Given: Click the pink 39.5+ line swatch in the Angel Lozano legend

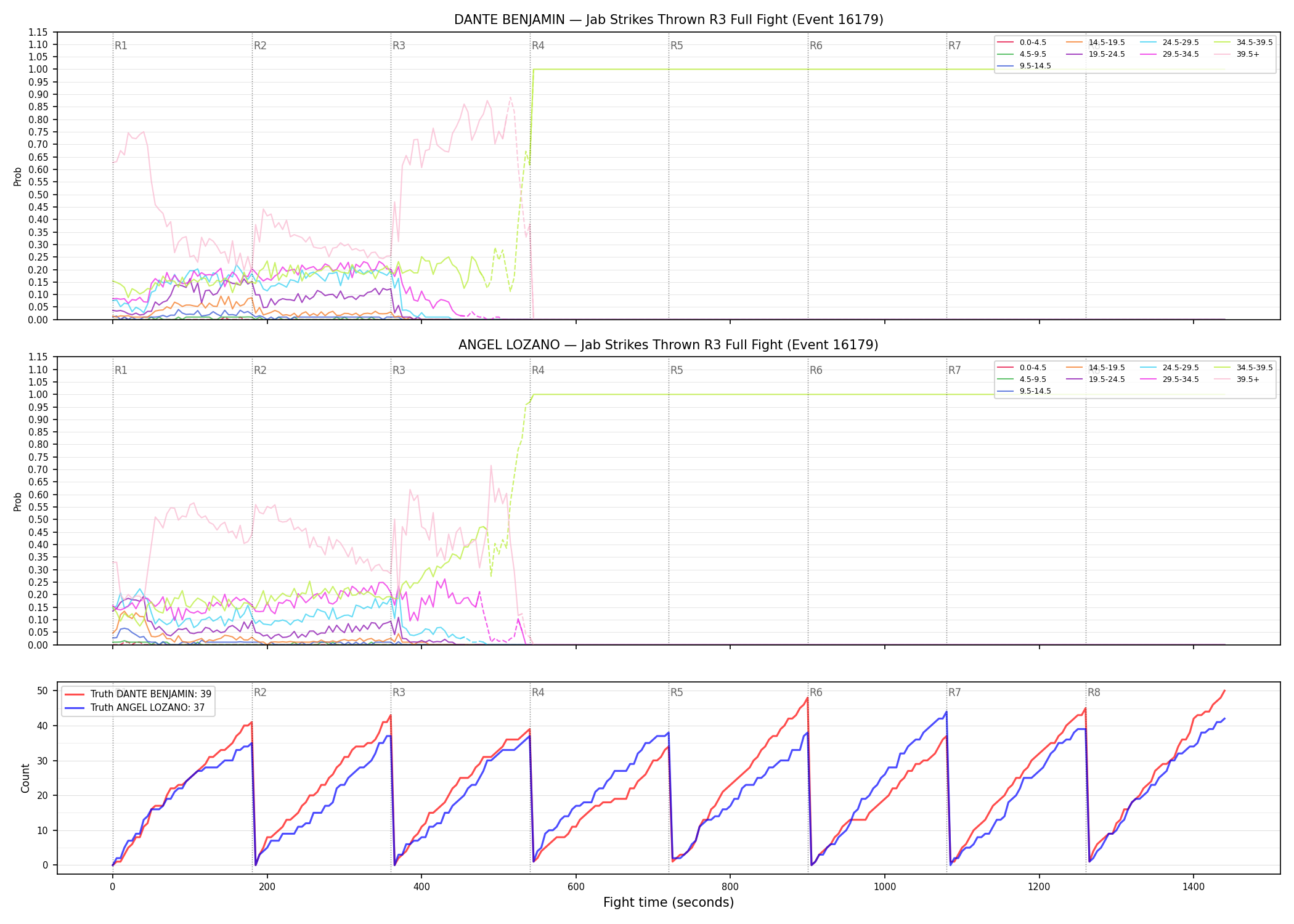Looking at the screenshot, I should click(x=1222, y=379).
